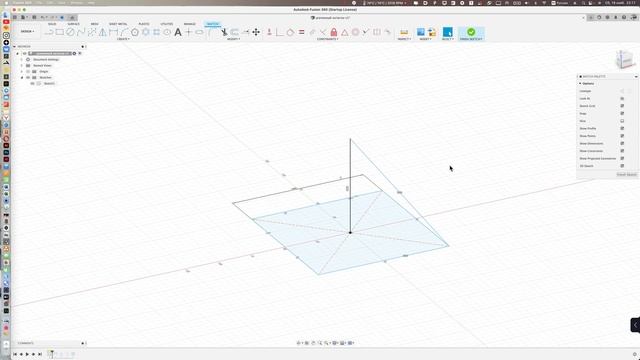
Task: Select the Text tool letter A
Action: coord(178,32)
